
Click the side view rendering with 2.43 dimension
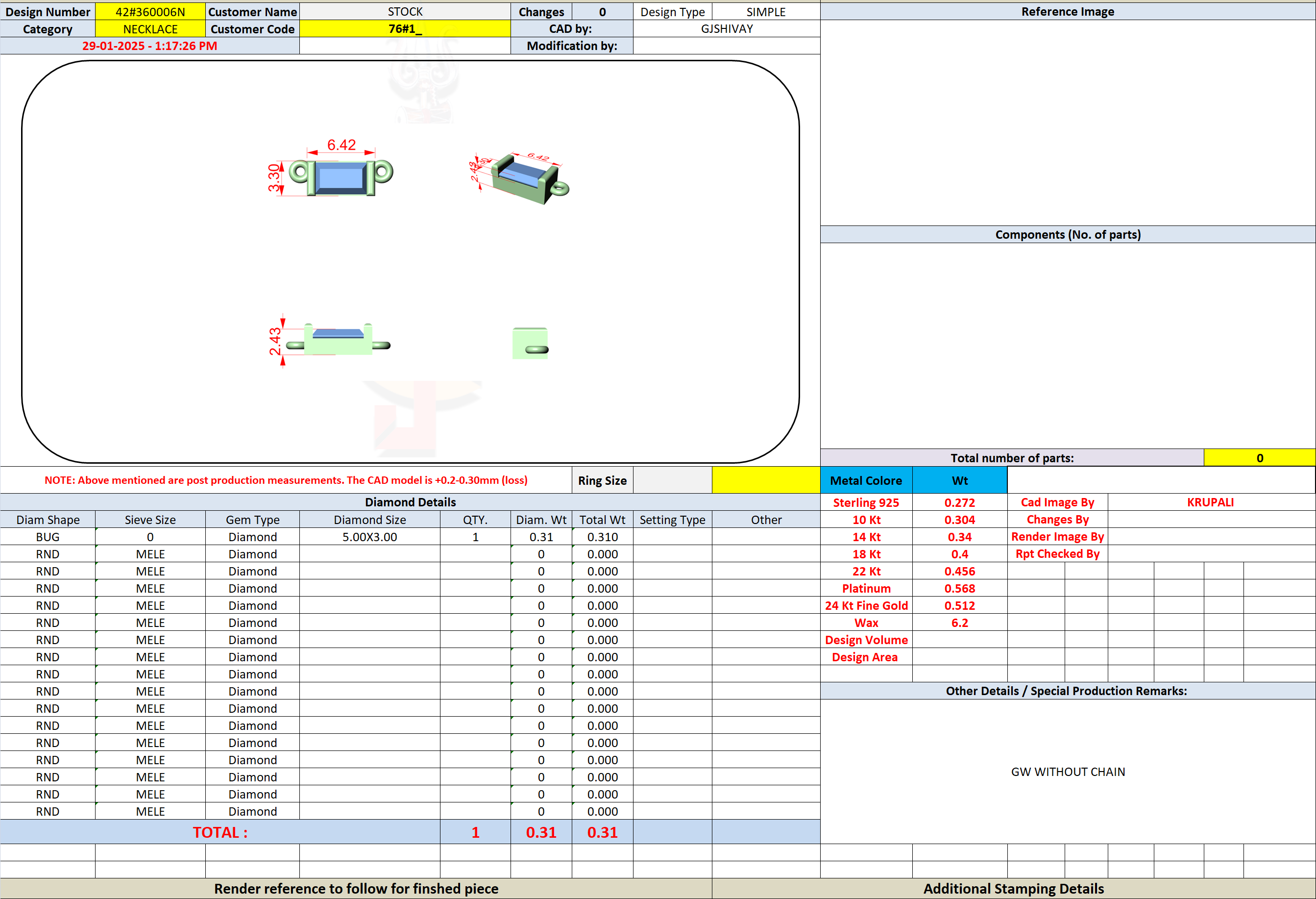click(330, 341)
